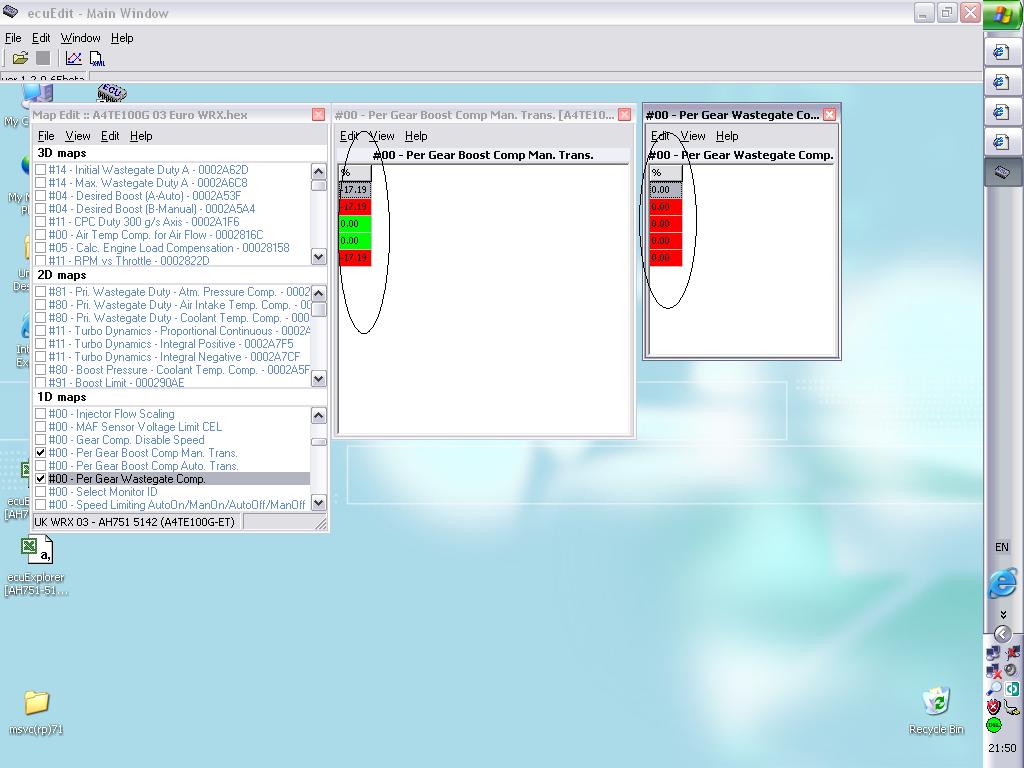Check #00 Per Gear Boost Comp Auto. Trans.
Screen dimensions: 1024x768
(x=40, y=466)
